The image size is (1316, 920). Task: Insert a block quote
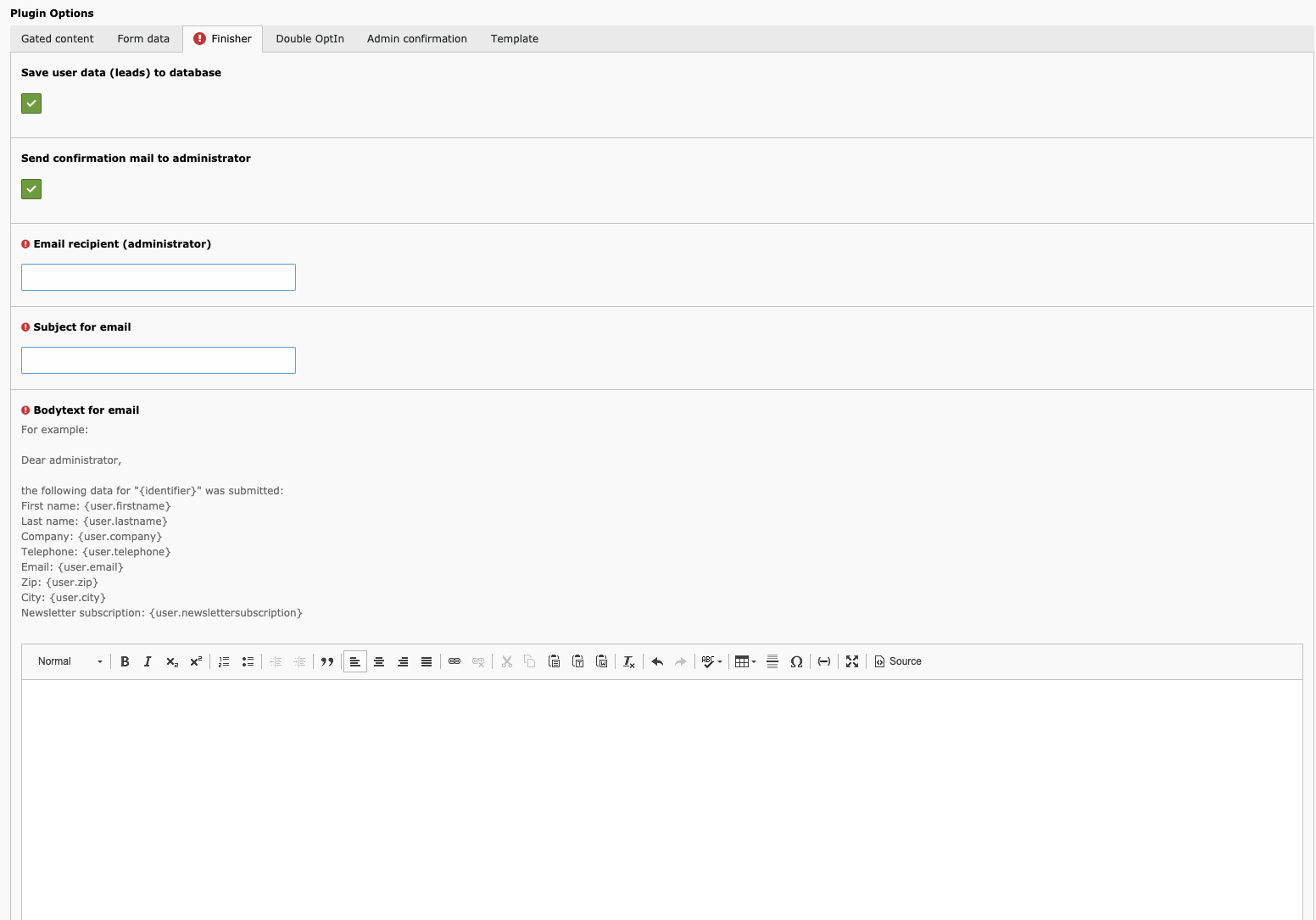[327, 661]
